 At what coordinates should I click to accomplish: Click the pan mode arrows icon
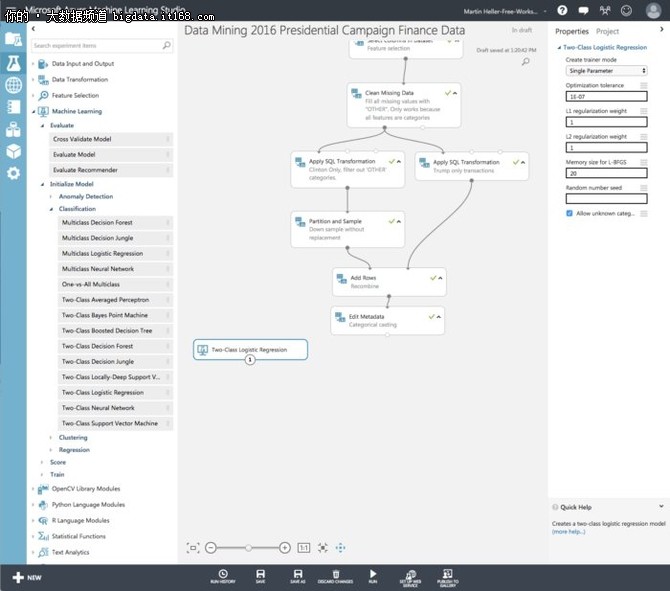point(341,548)
